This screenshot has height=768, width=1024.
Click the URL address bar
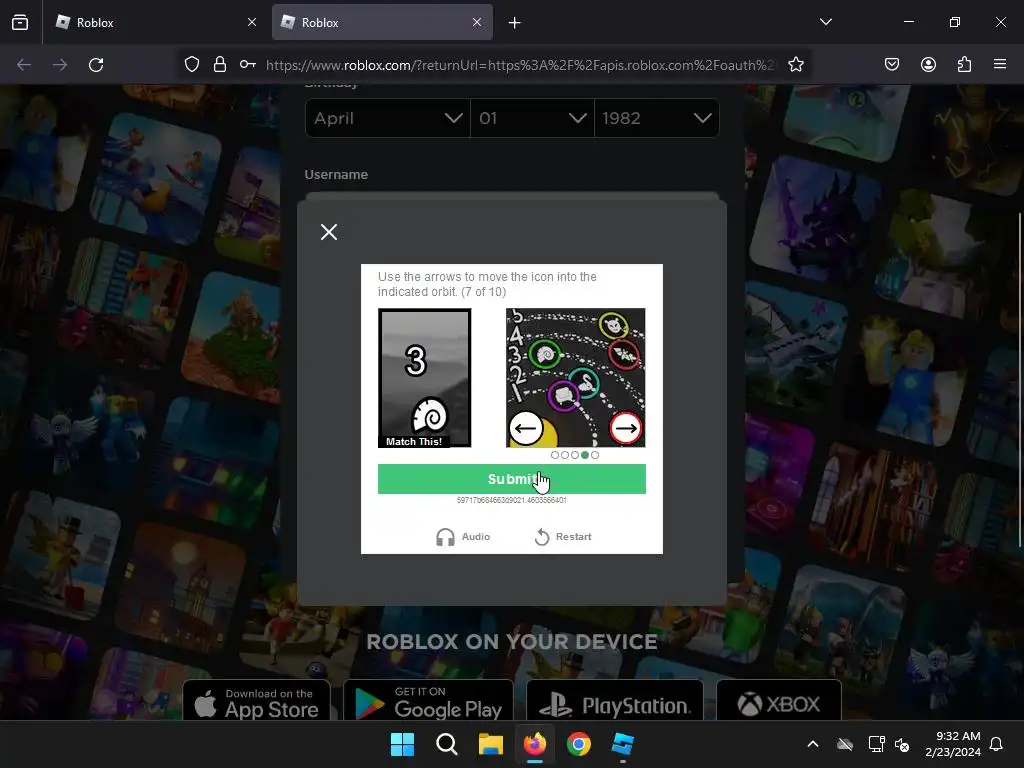pyautogui.click(x=520, y=65)
